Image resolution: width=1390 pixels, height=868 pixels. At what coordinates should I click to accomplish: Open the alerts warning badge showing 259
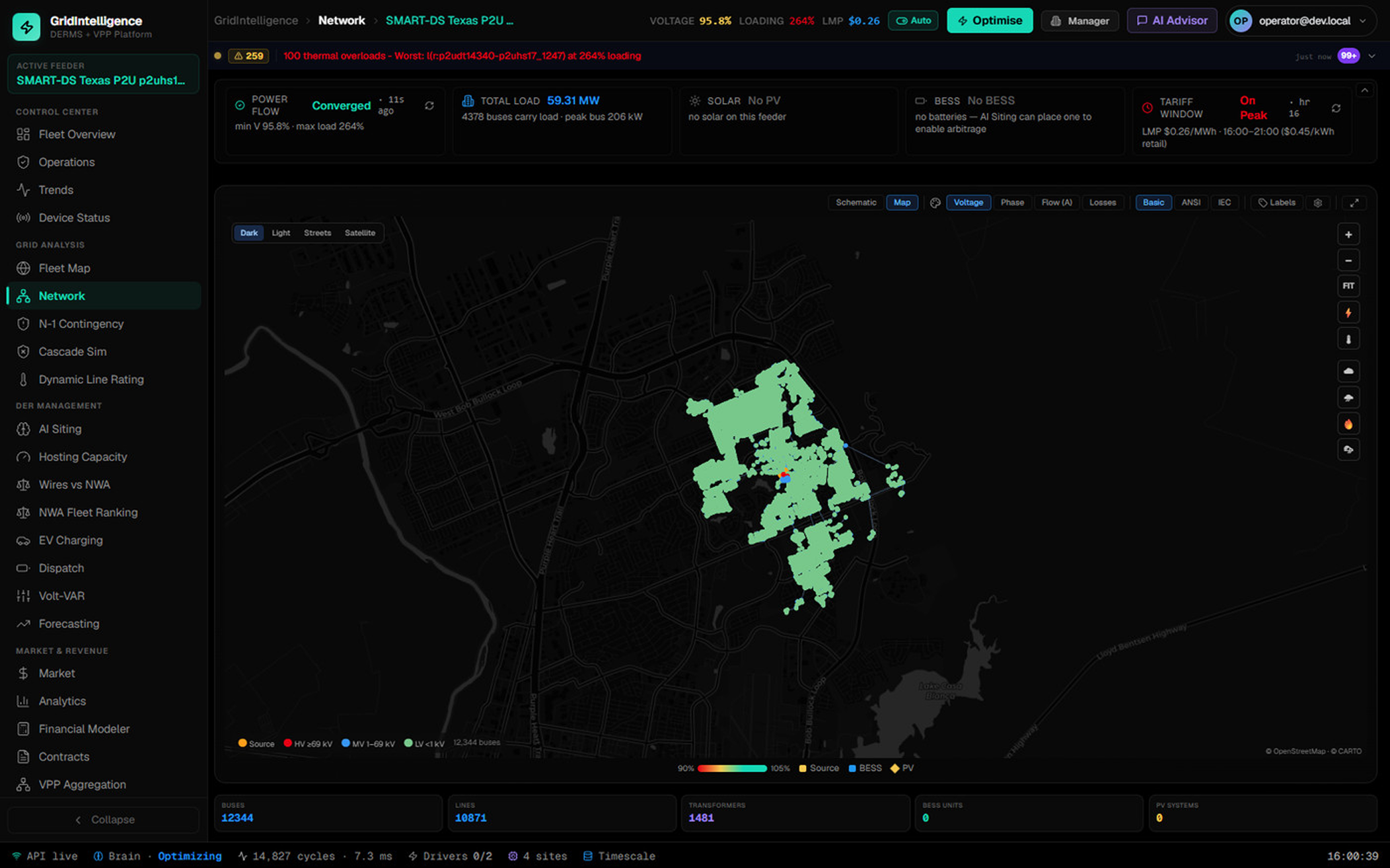248,56
